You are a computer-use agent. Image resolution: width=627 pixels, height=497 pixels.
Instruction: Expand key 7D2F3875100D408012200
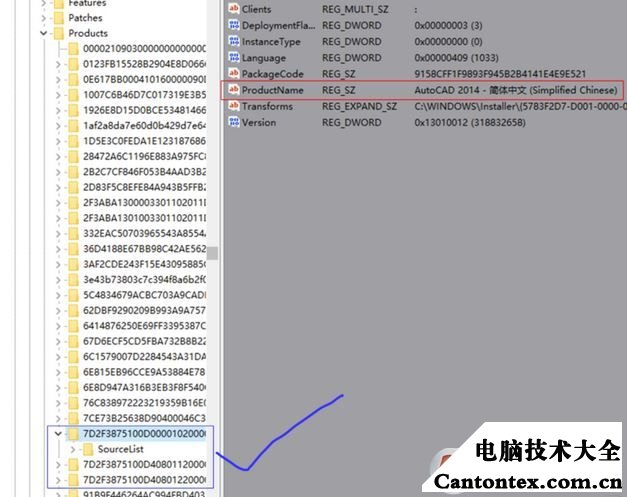click(58, 479)
